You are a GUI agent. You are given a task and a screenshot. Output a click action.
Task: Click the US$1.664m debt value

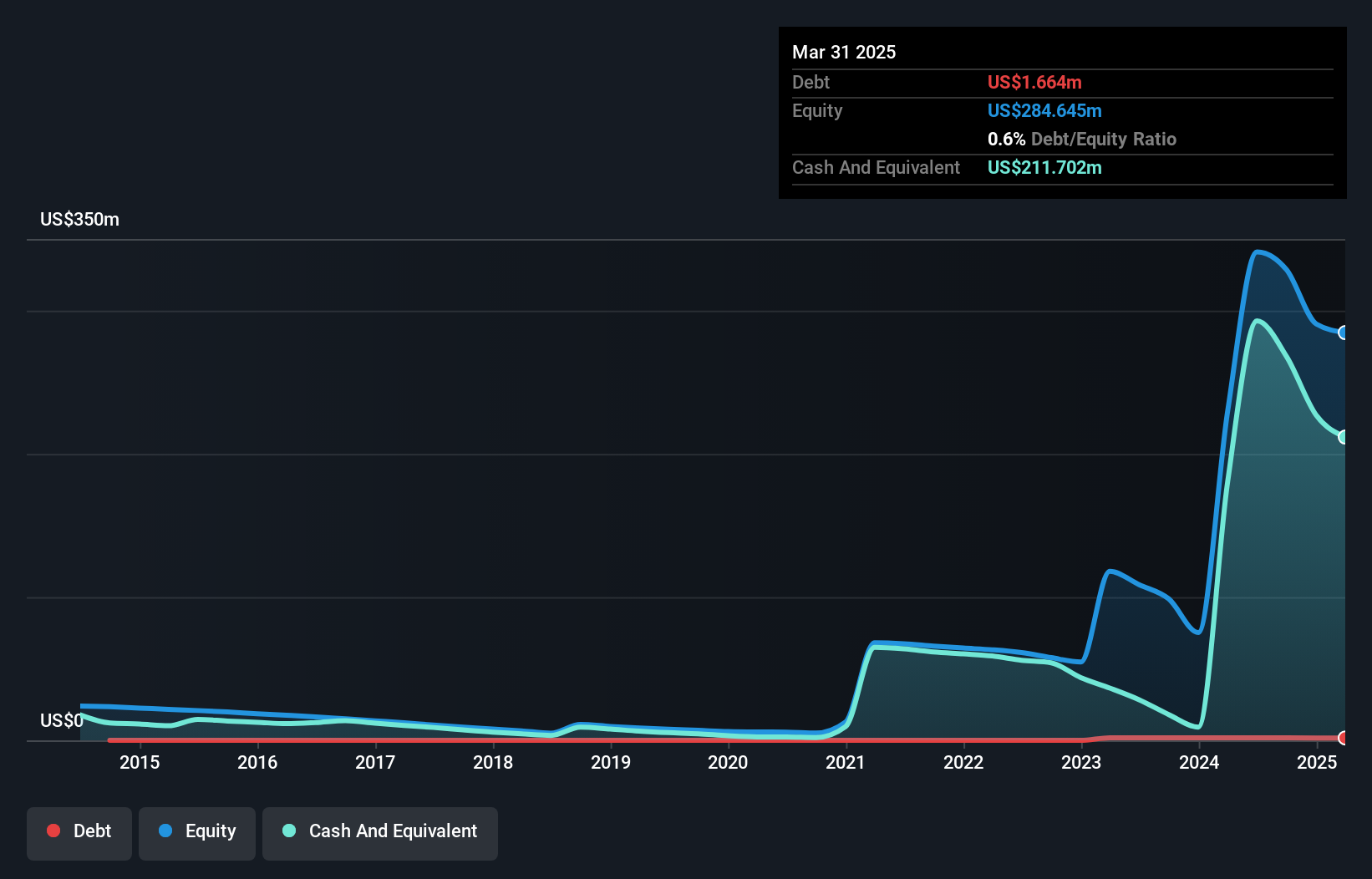click(1034, 82)
